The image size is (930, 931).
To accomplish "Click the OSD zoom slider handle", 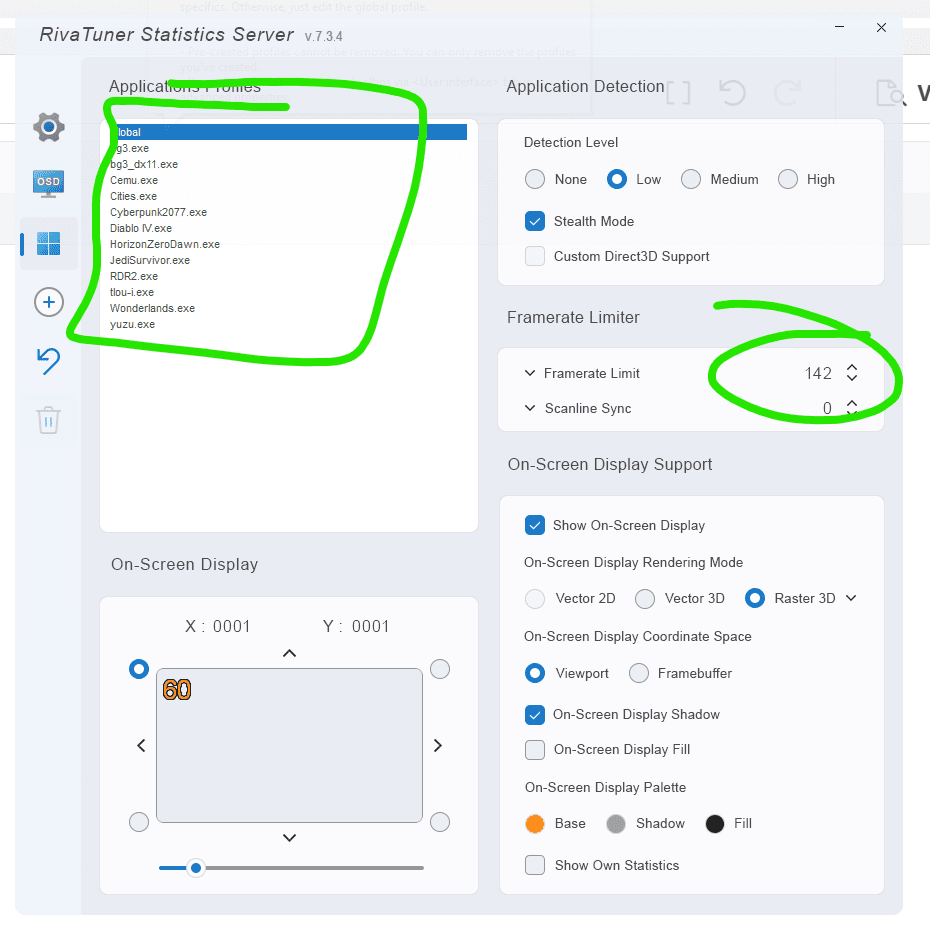I will point(197,868).
